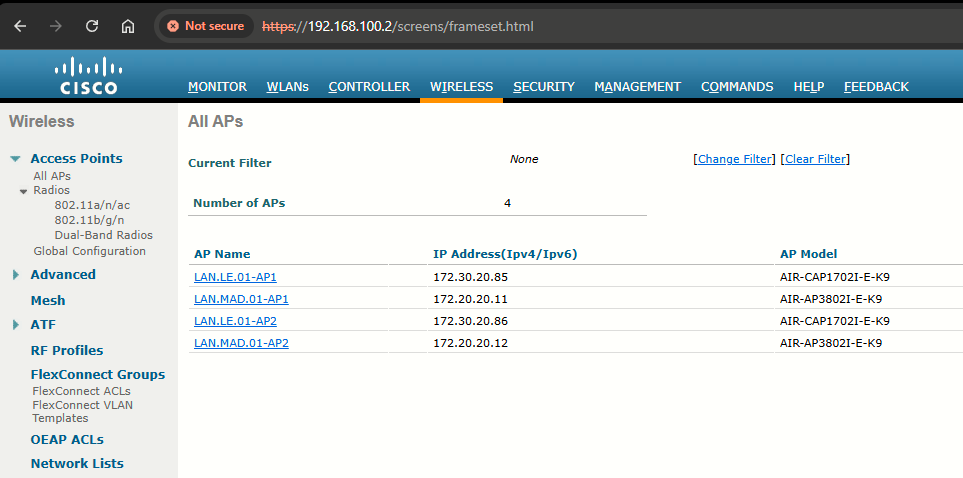Screen dimensions: 963x478
Task: Click the browser forward arrow
Action: [56, 26]
